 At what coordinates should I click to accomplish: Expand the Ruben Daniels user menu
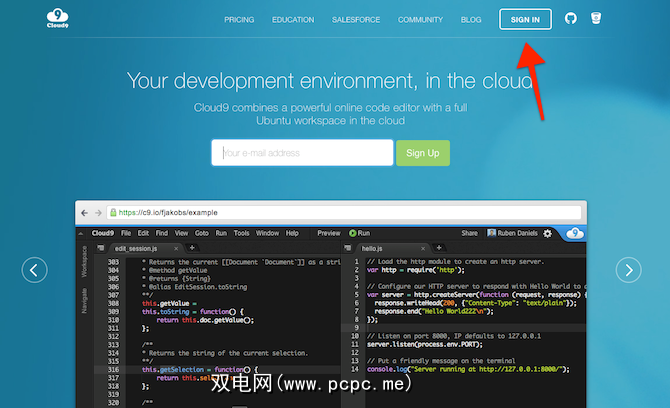click(513, 233)
